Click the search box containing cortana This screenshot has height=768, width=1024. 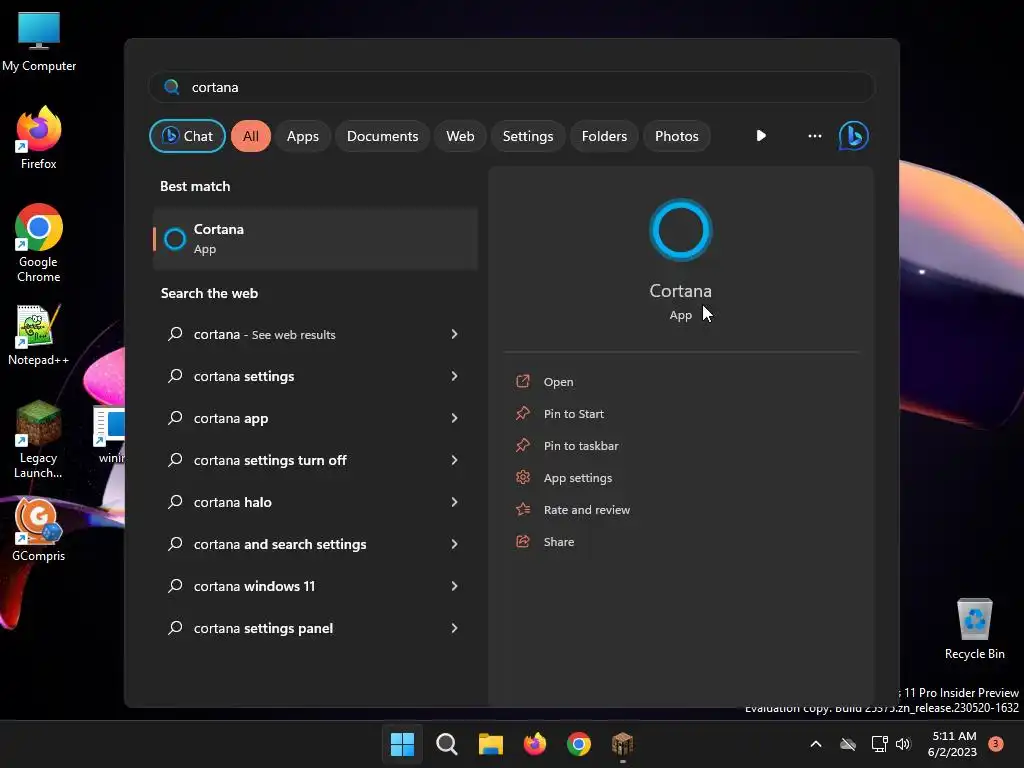coord(511,88)
